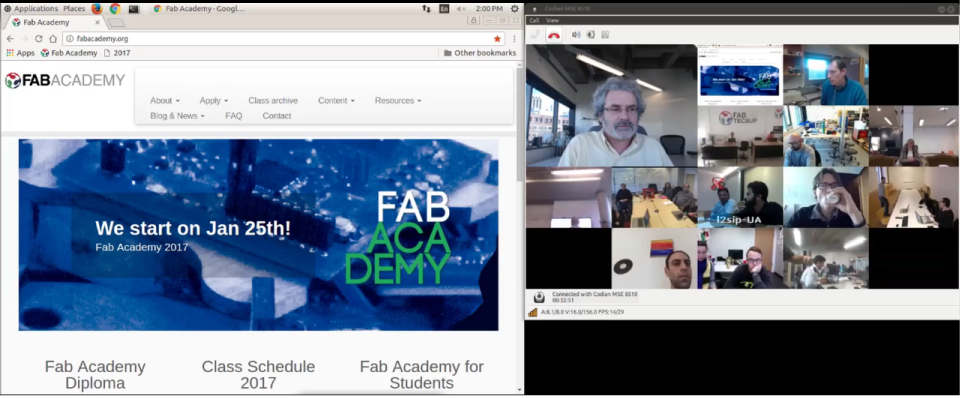Click video tile of man drinking from cup
The width and height of the screenshot is (960, 398).
tap(825, 197)
